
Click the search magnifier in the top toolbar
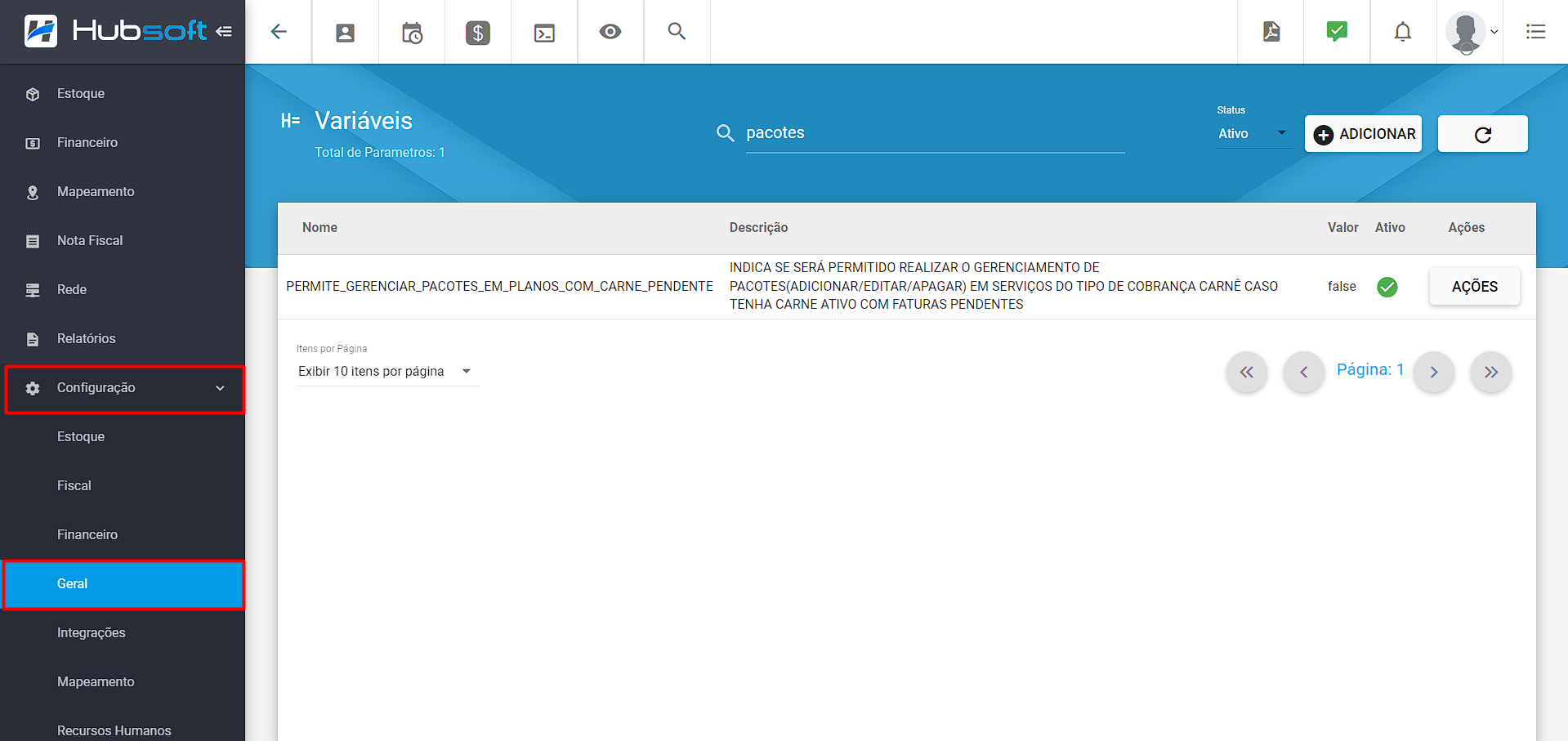tap(677, 31)
